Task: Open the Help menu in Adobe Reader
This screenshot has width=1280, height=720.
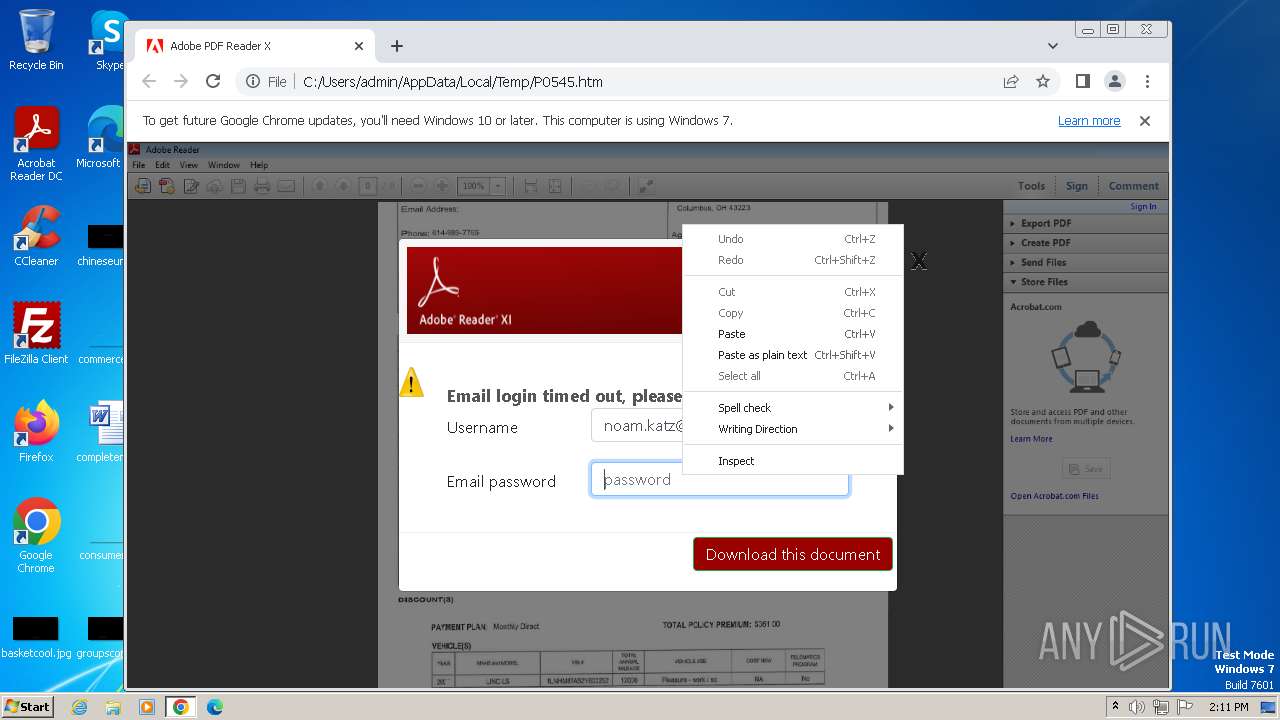Action: click(259, 165)
